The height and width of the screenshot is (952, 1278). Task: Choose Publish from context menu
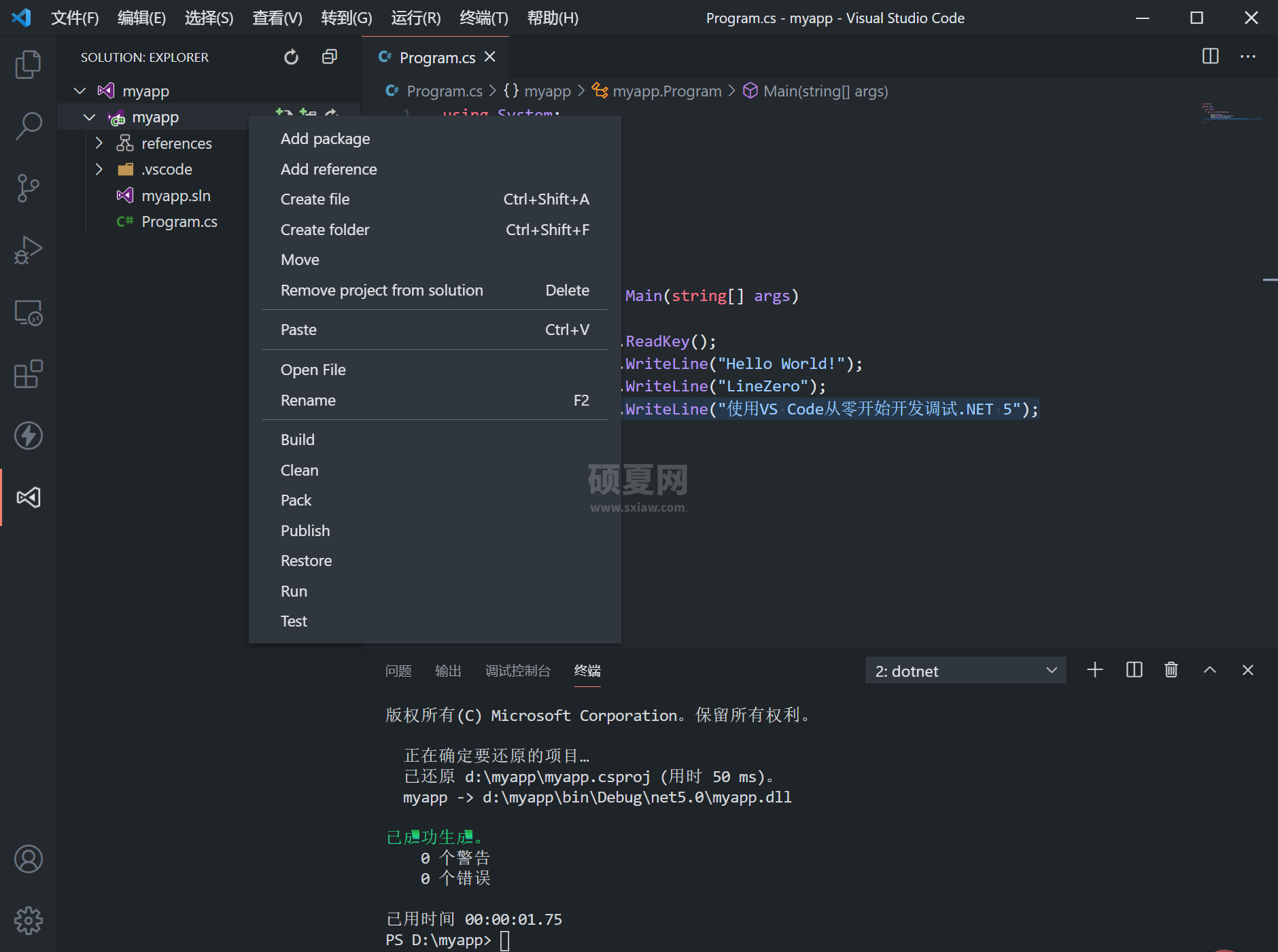(x=435, y=531)
